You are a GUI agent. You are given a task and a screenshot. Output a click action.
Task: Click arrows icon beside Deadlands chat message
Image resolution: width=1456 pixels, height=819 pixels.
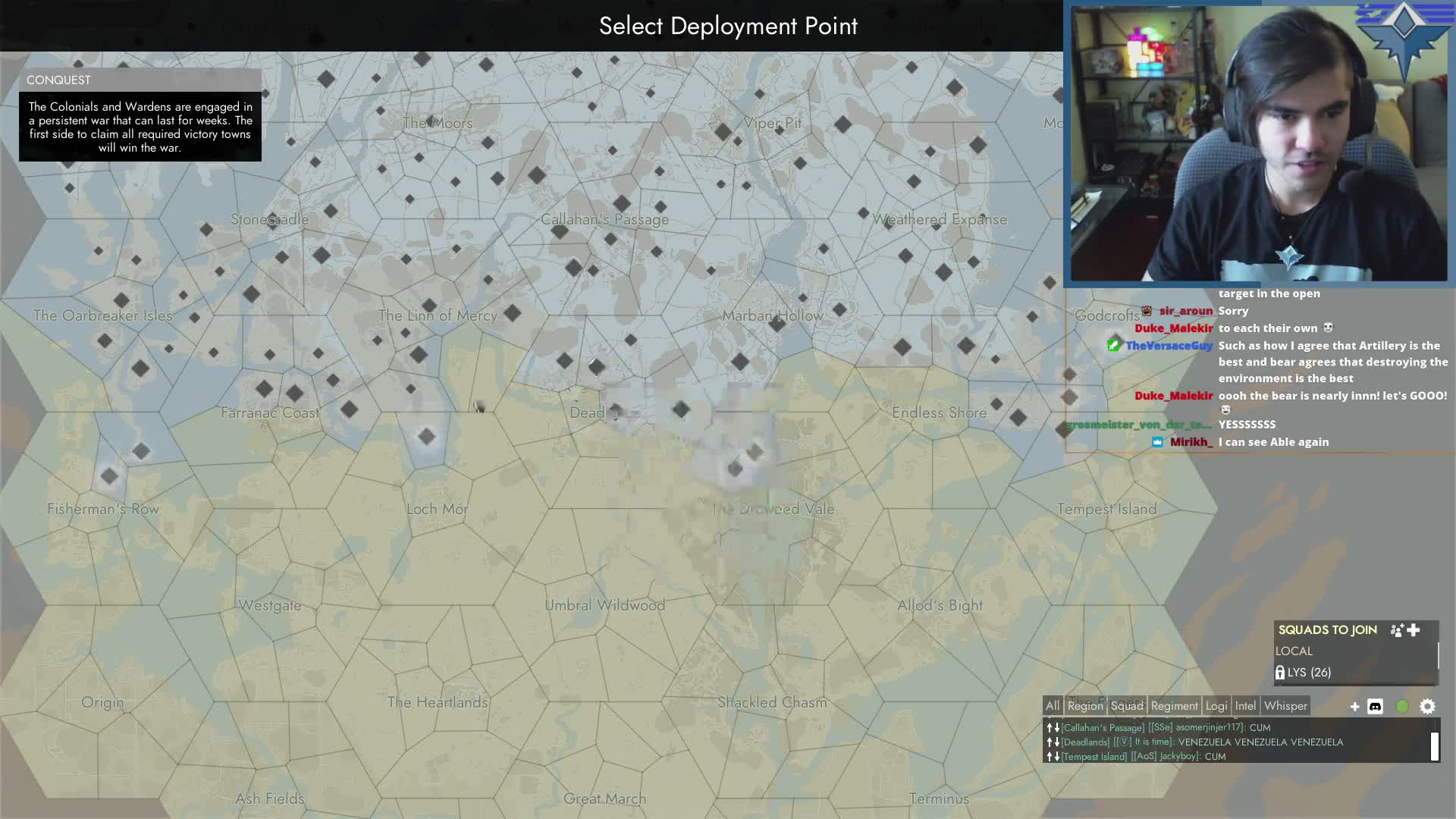pyautogui.click(x=1053, y=742)
